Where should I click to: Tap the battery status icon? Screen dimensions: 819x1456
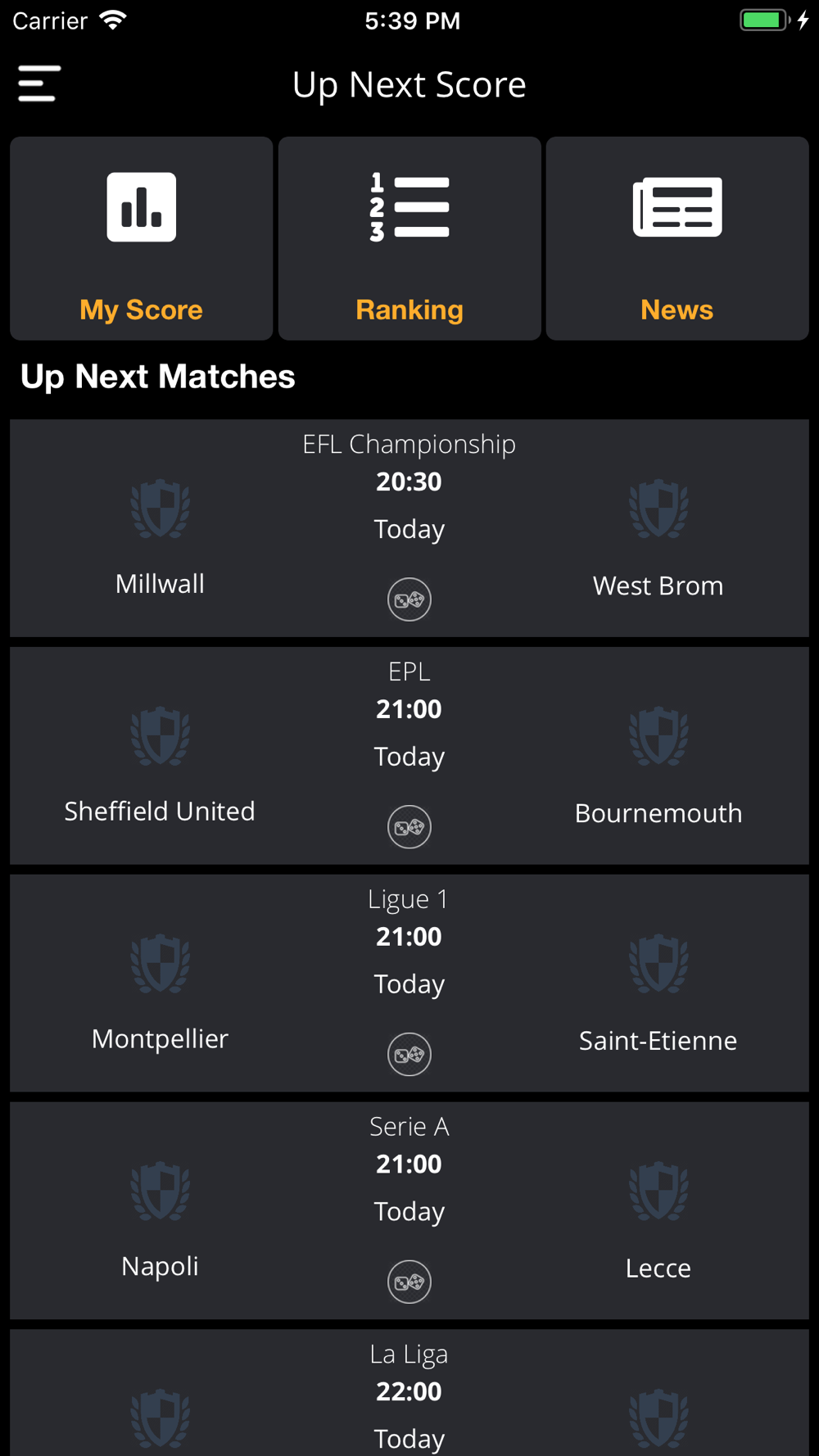pos(765,20)
